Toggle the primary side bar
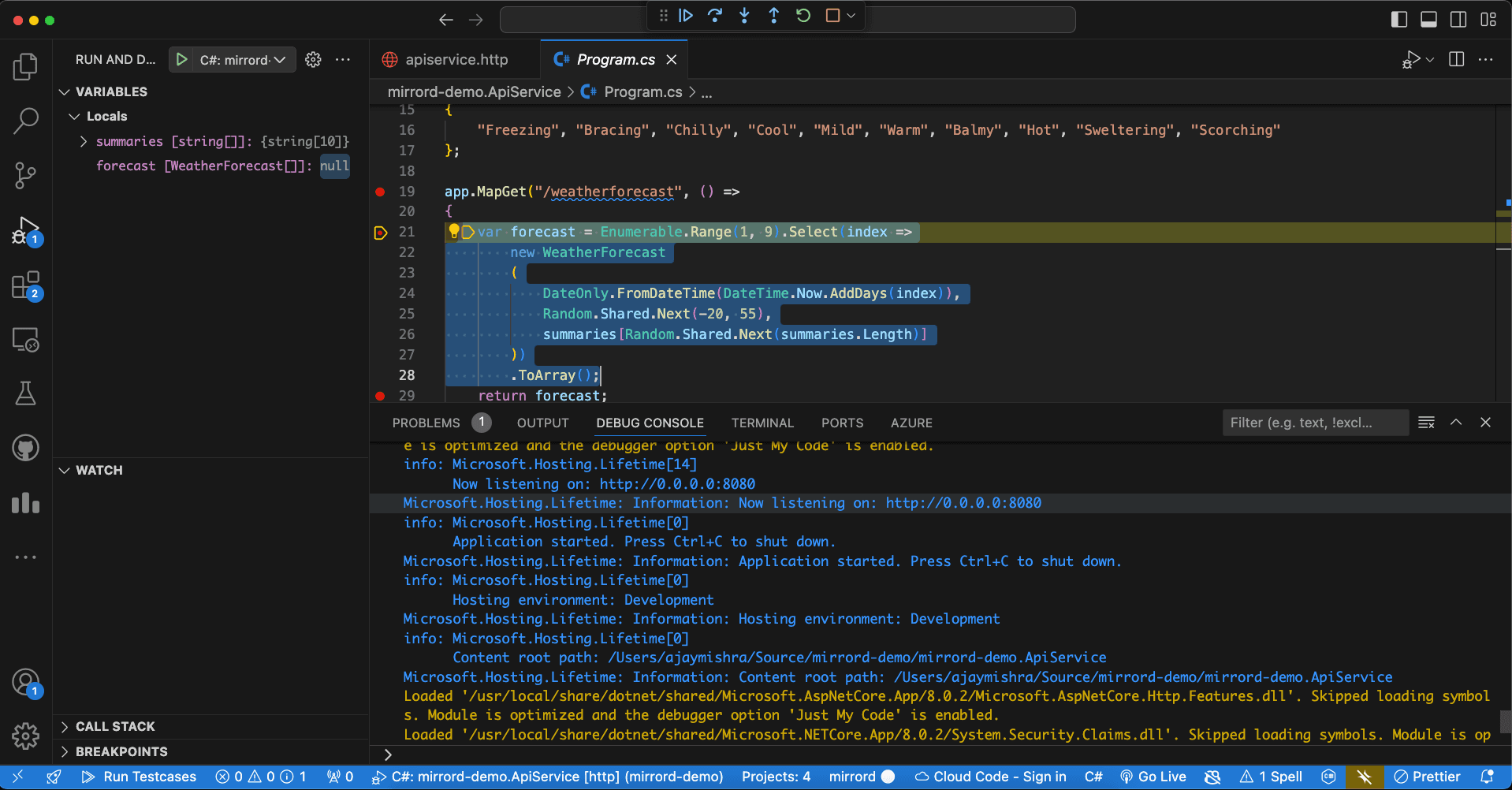The height and width of the screenshot is (790, 1512). (1399, 20)
